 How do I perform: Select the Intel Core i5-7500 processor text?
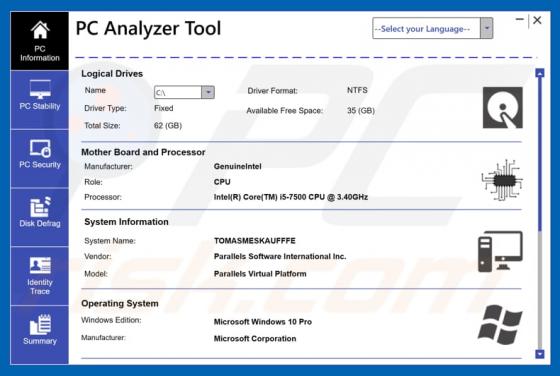(291, 197)
